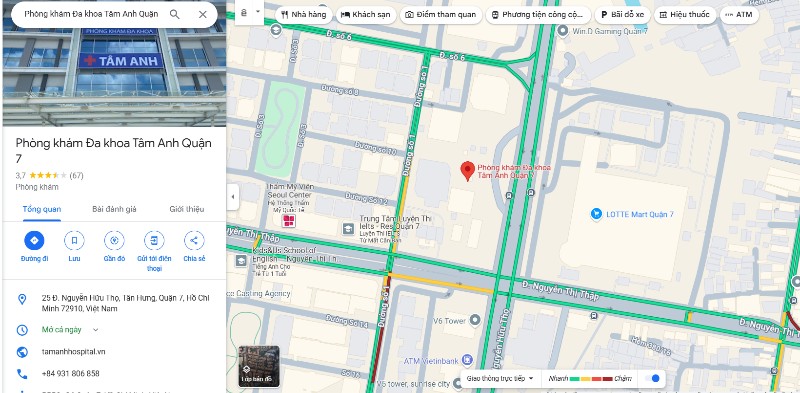Image resolution: width=800 pixels, height=393 pixels.
Task: Click the phone number icon
Action: 22,374
